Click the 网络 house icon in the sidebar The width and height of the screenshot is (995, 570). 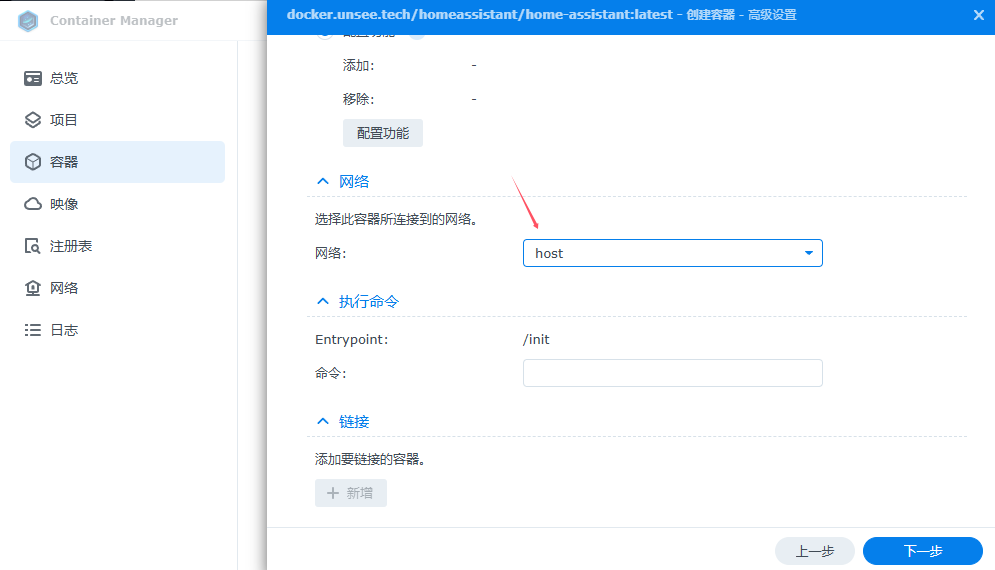coord(33,288)
